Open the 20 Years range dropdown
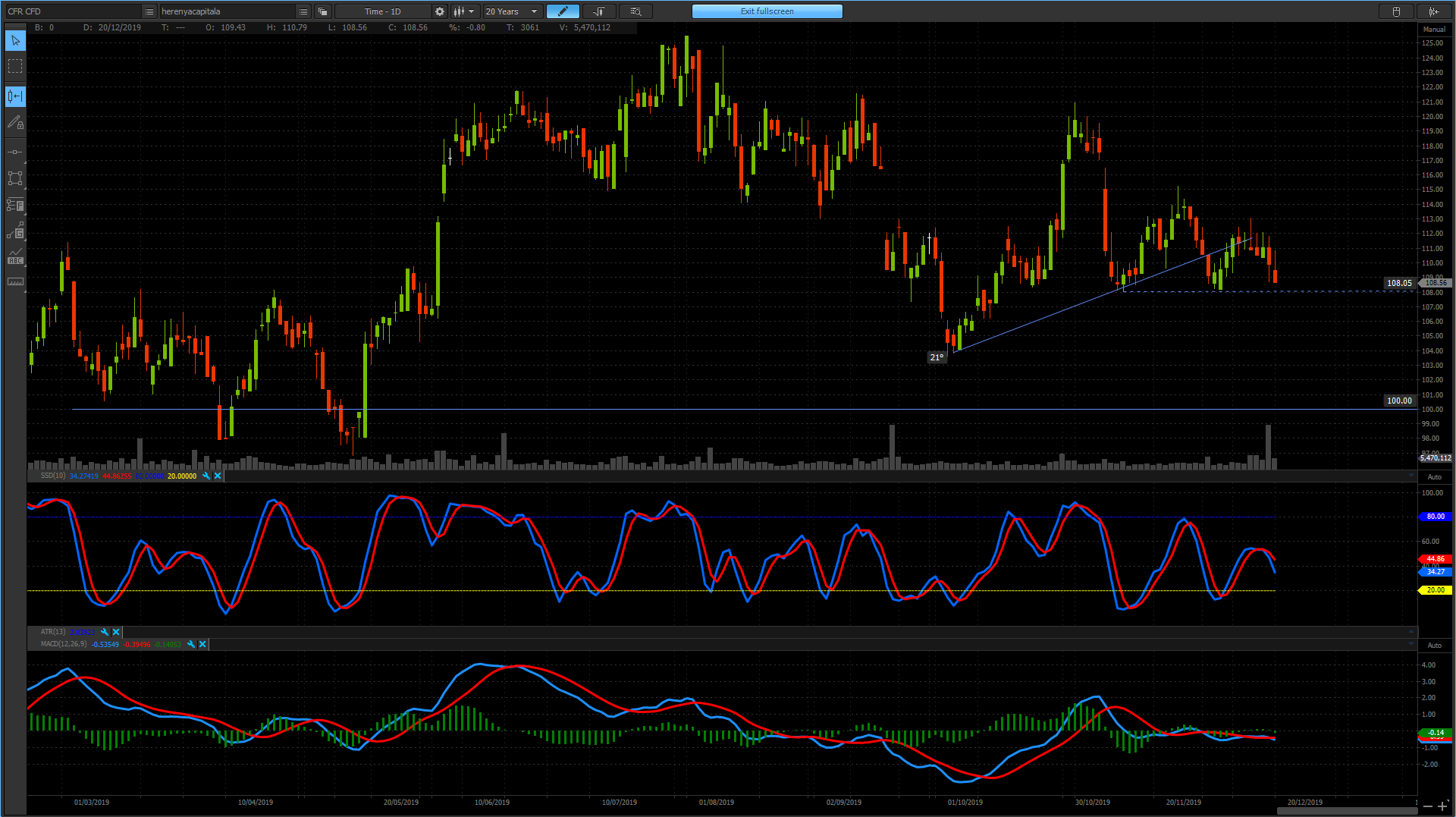The width and height of the screenshot is (1456, 817). [513, 11]
